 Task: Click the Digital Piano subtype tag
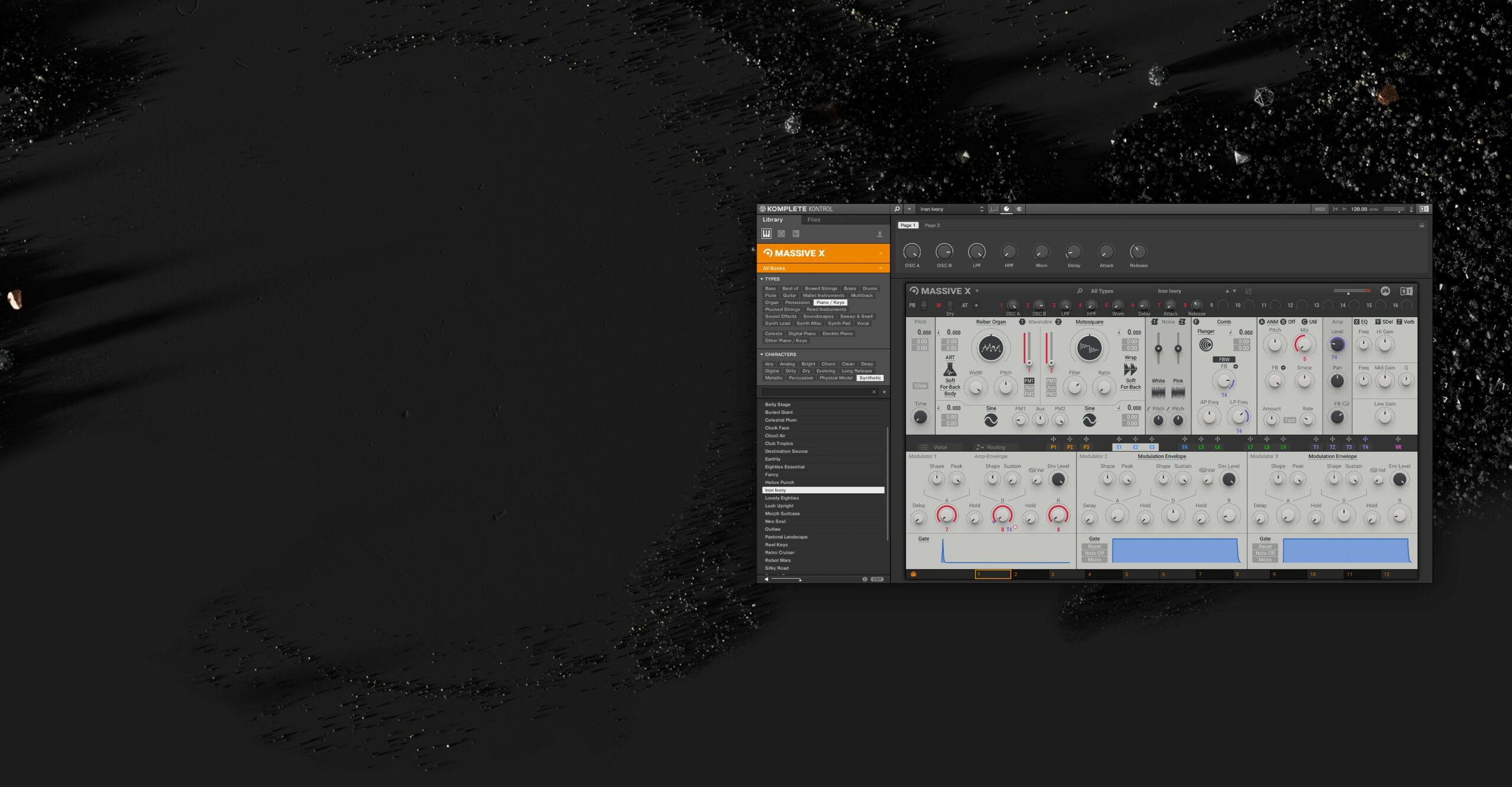click(x=801, y=334)
